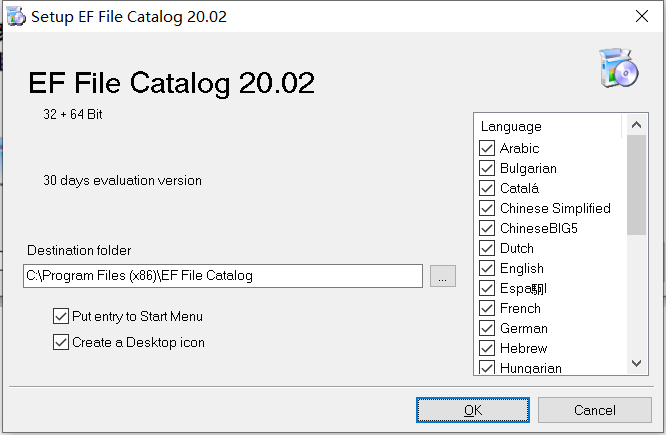
Task: Close the setup window
Action: tap(642, 16)
